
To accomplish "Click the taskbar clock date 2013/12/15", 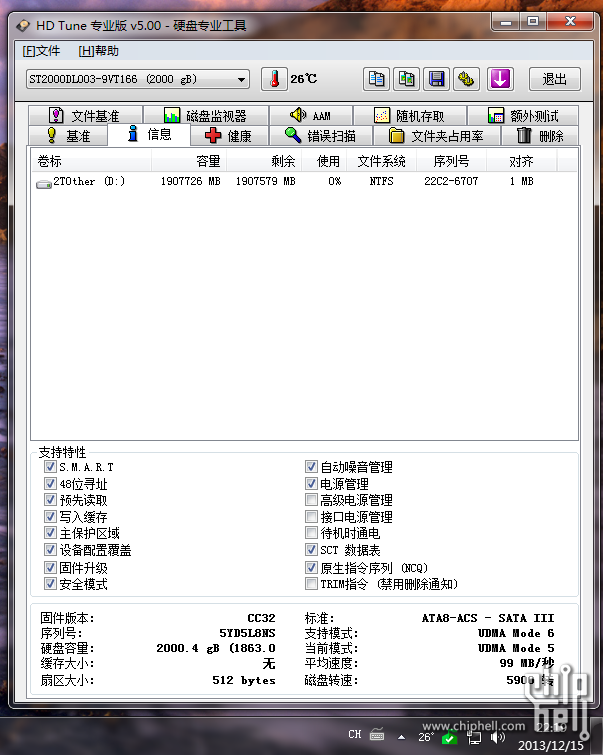I will coord(551,745).
